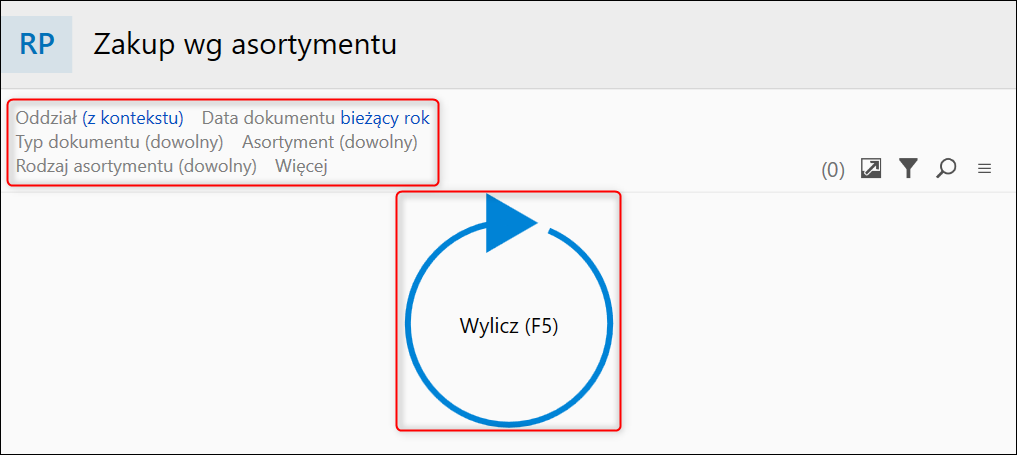The width and height of the screenshot is (1017, 455).
Task: Click the Data dokumentu filter label
Action: [268, 118]
